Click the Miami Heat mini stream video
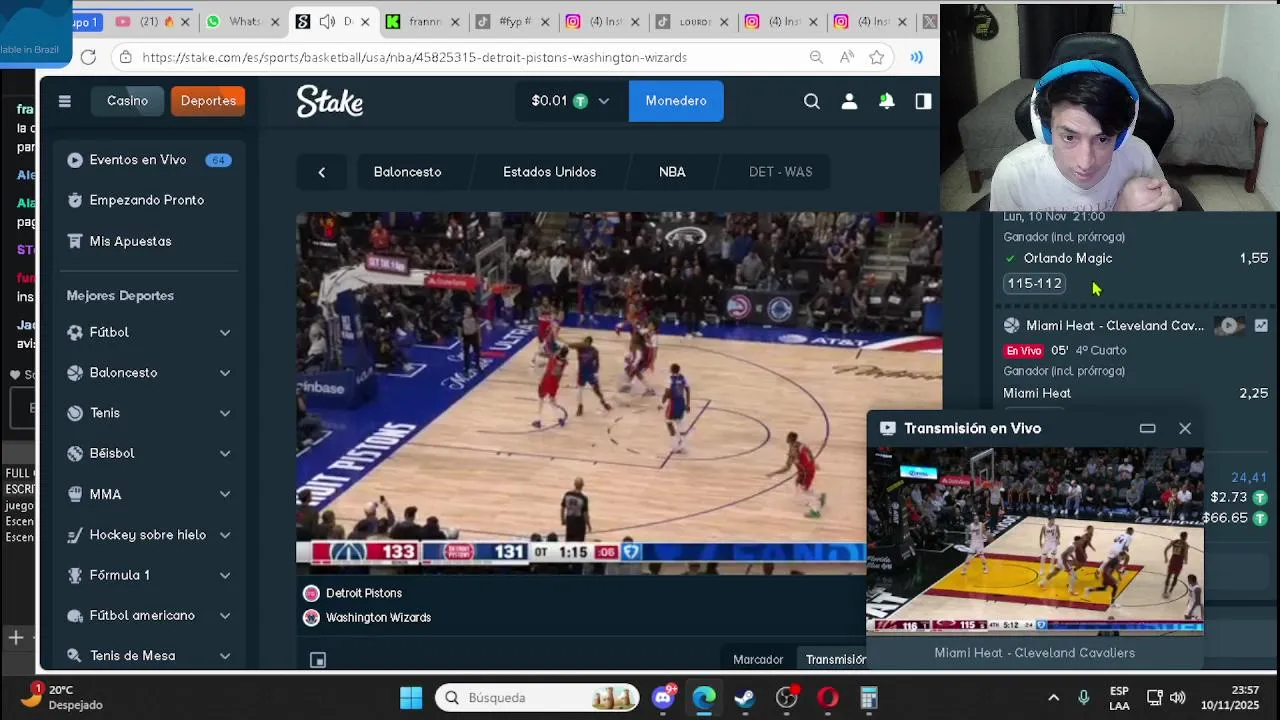 (x=1035, y=540)
